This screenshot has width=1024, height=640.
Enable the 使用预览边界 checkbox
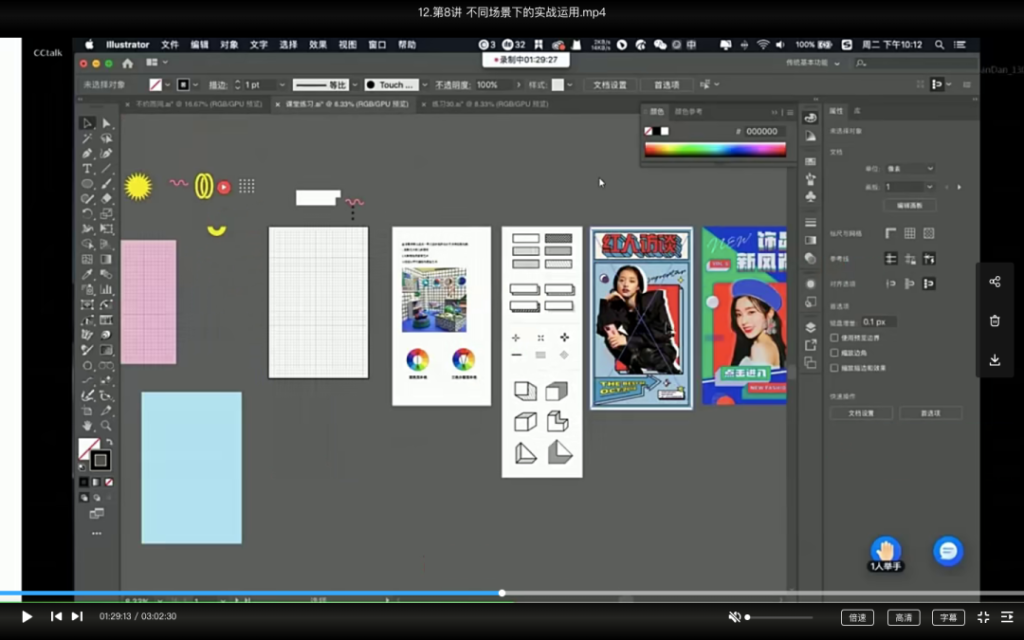click(x=835, y=338)
